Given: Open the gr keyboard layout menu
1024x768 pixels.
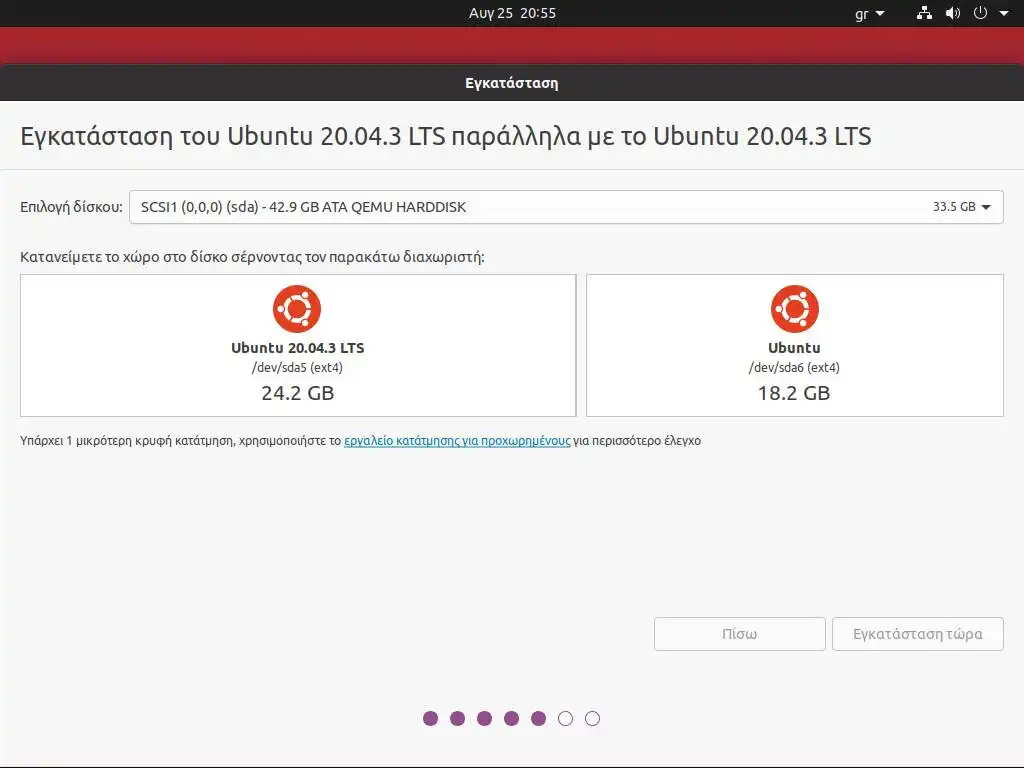Looking at the screenshot, I should tap(869, 13).
